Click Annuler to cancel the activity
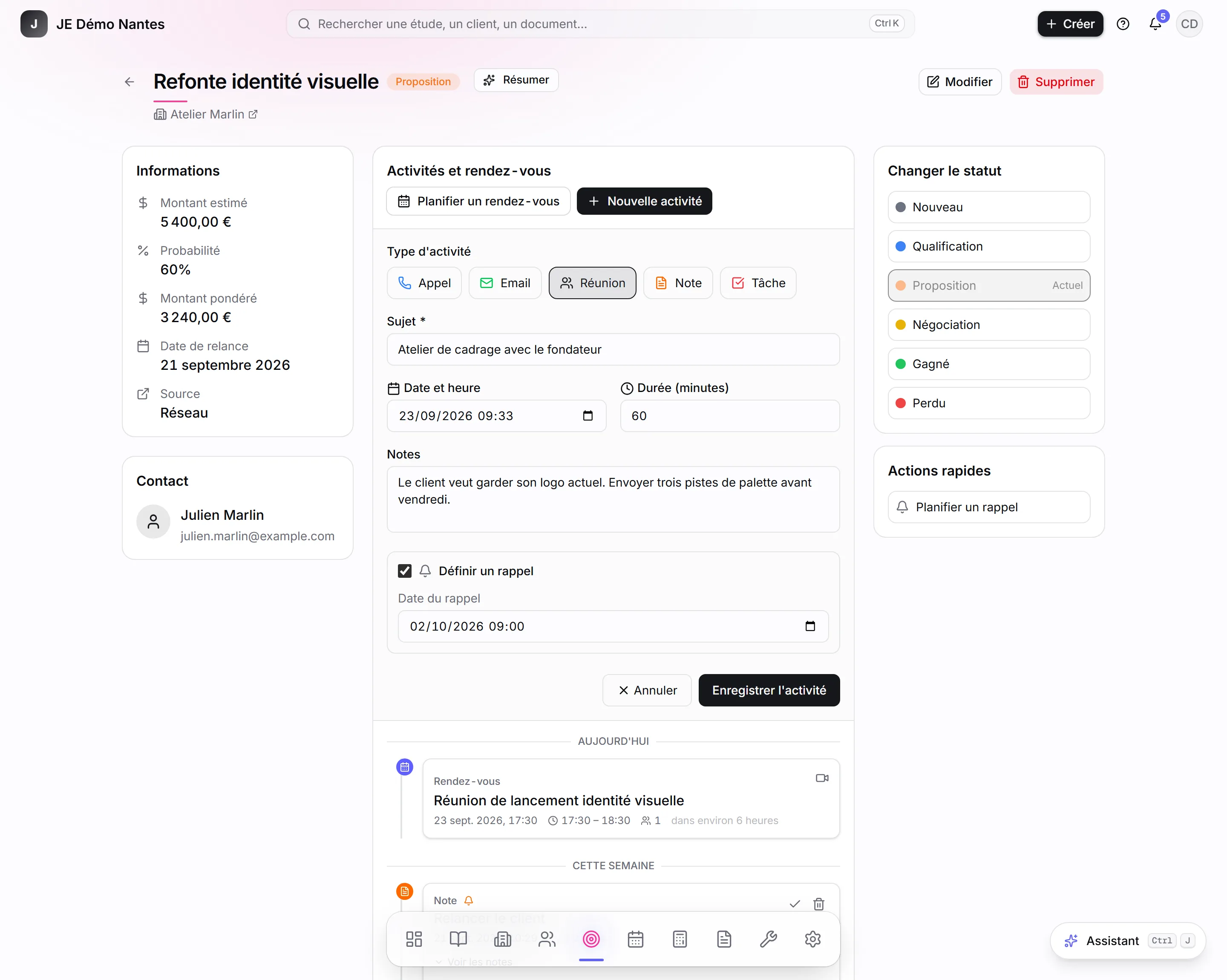Viewport: 1227px width, 980px height. tap(648, 691)
